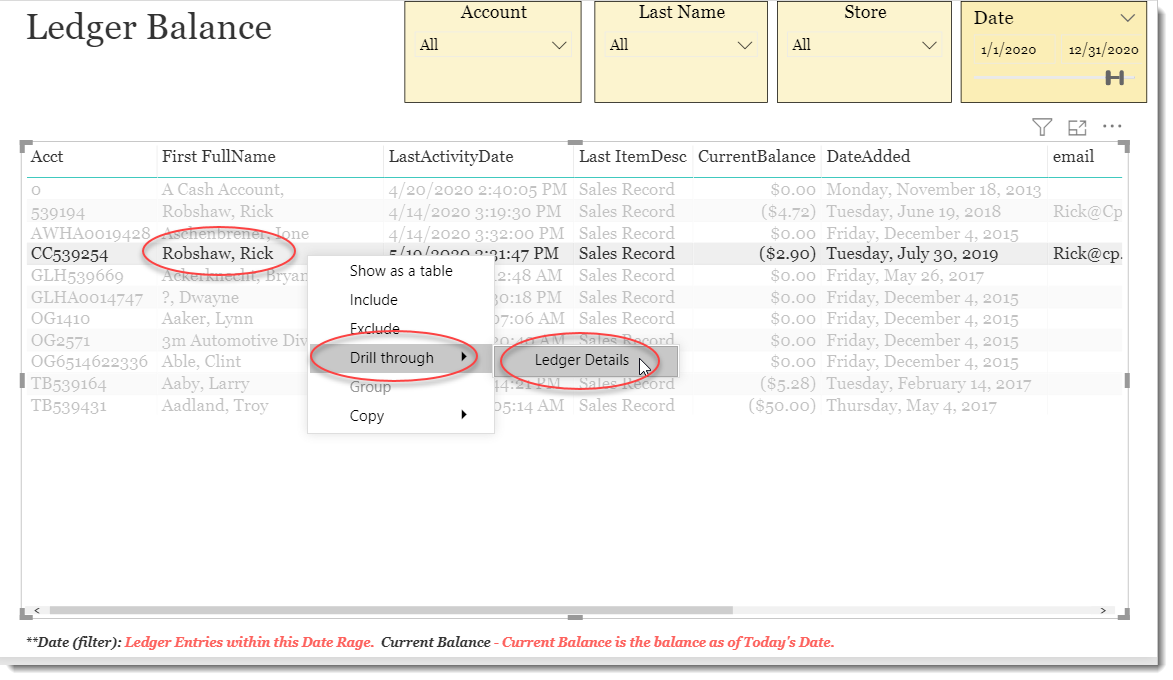The height and width of the screenshot is (680, 1173).
Task: Click the Date range slider handle
Action: pyautogui.click(x=1113, y=76)
